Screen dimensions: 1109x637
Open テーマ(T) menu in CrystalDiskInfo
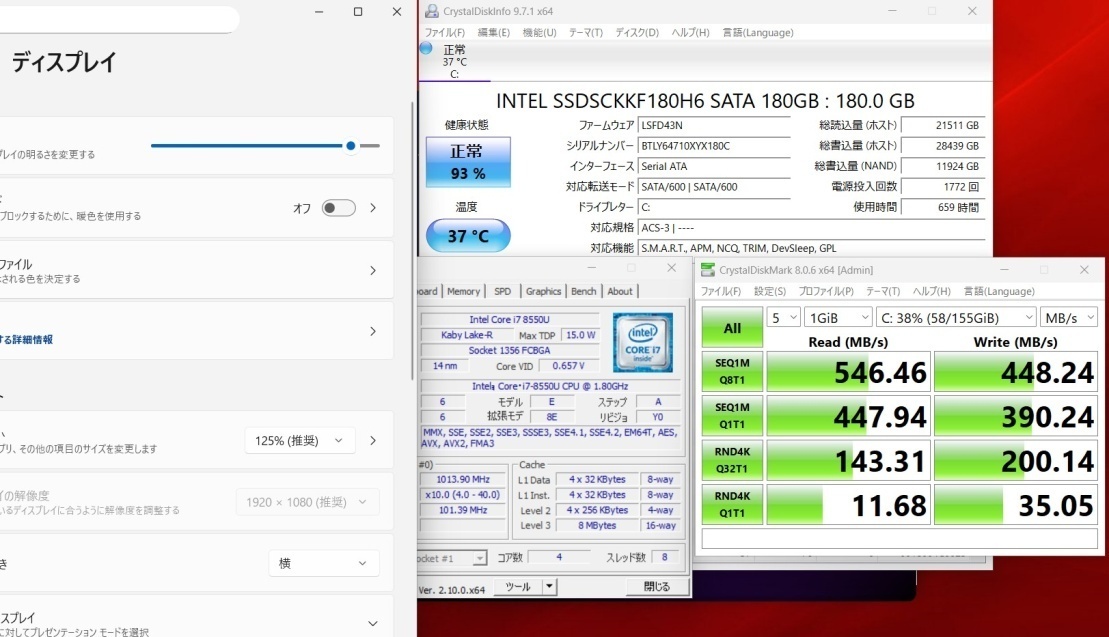coord(586,33)
